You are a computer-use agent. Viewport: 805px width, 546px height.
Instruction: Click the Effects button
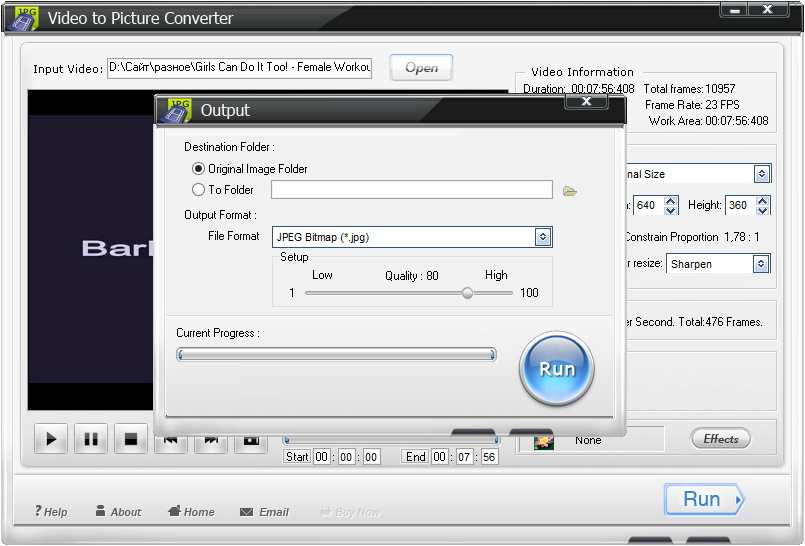coord(720,439)
